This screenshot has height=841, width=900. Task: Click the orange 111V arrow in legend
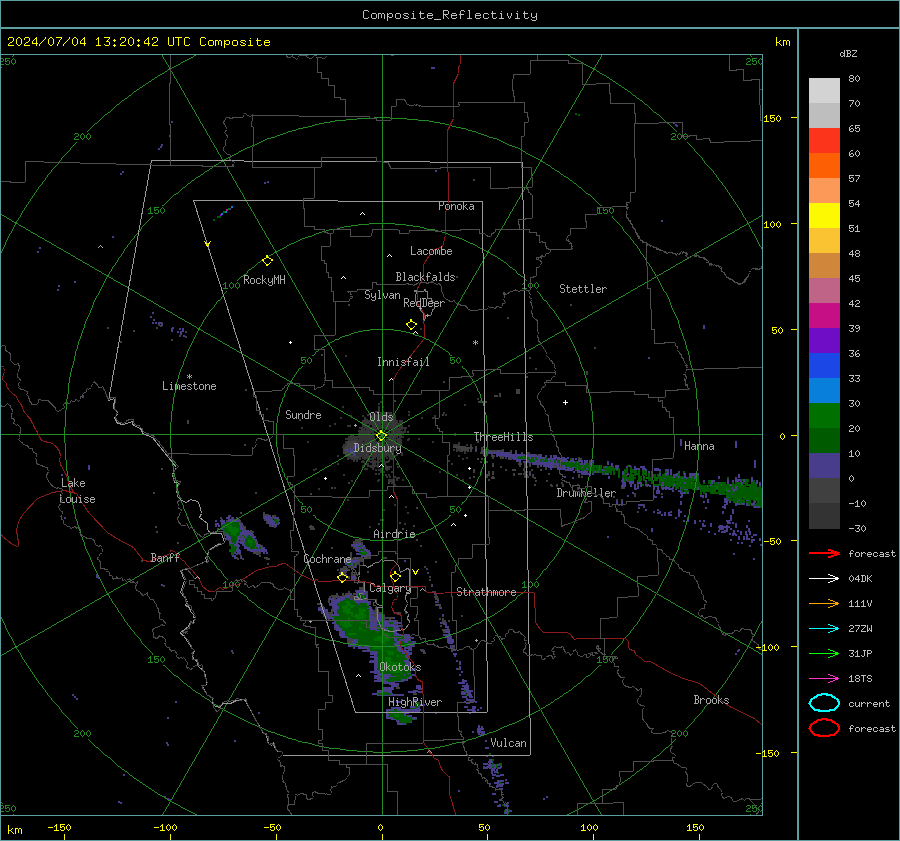click(824, 603)
